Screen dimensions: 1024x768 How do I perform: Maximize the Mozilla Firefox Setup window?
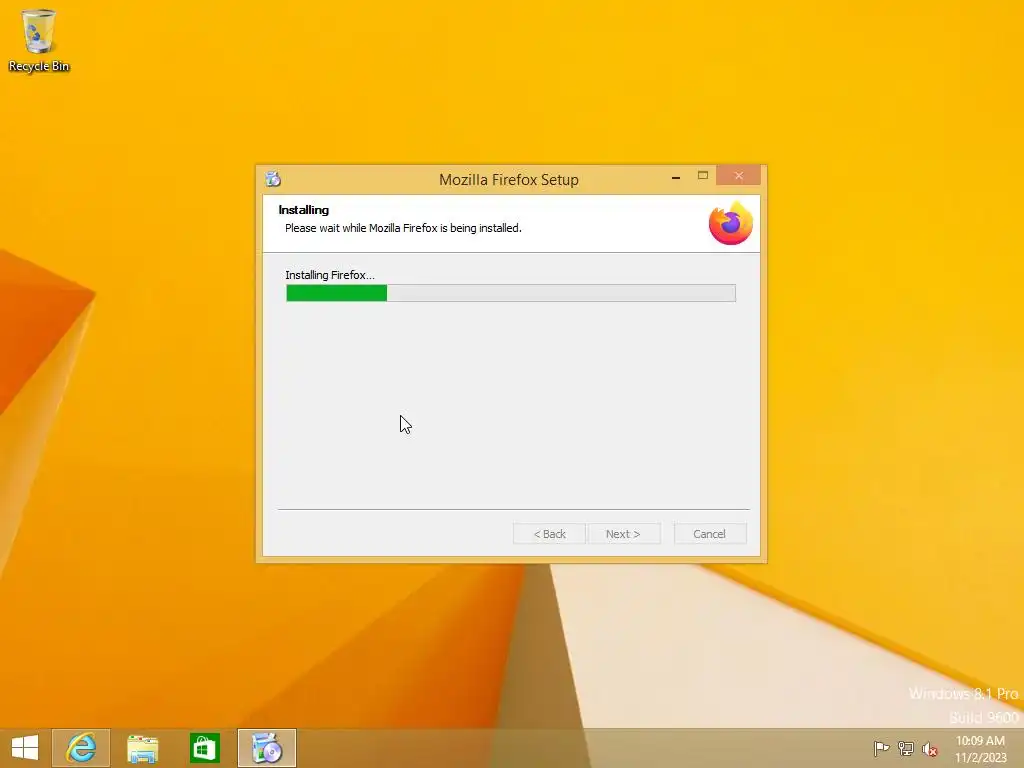click(x=703, y=176)
